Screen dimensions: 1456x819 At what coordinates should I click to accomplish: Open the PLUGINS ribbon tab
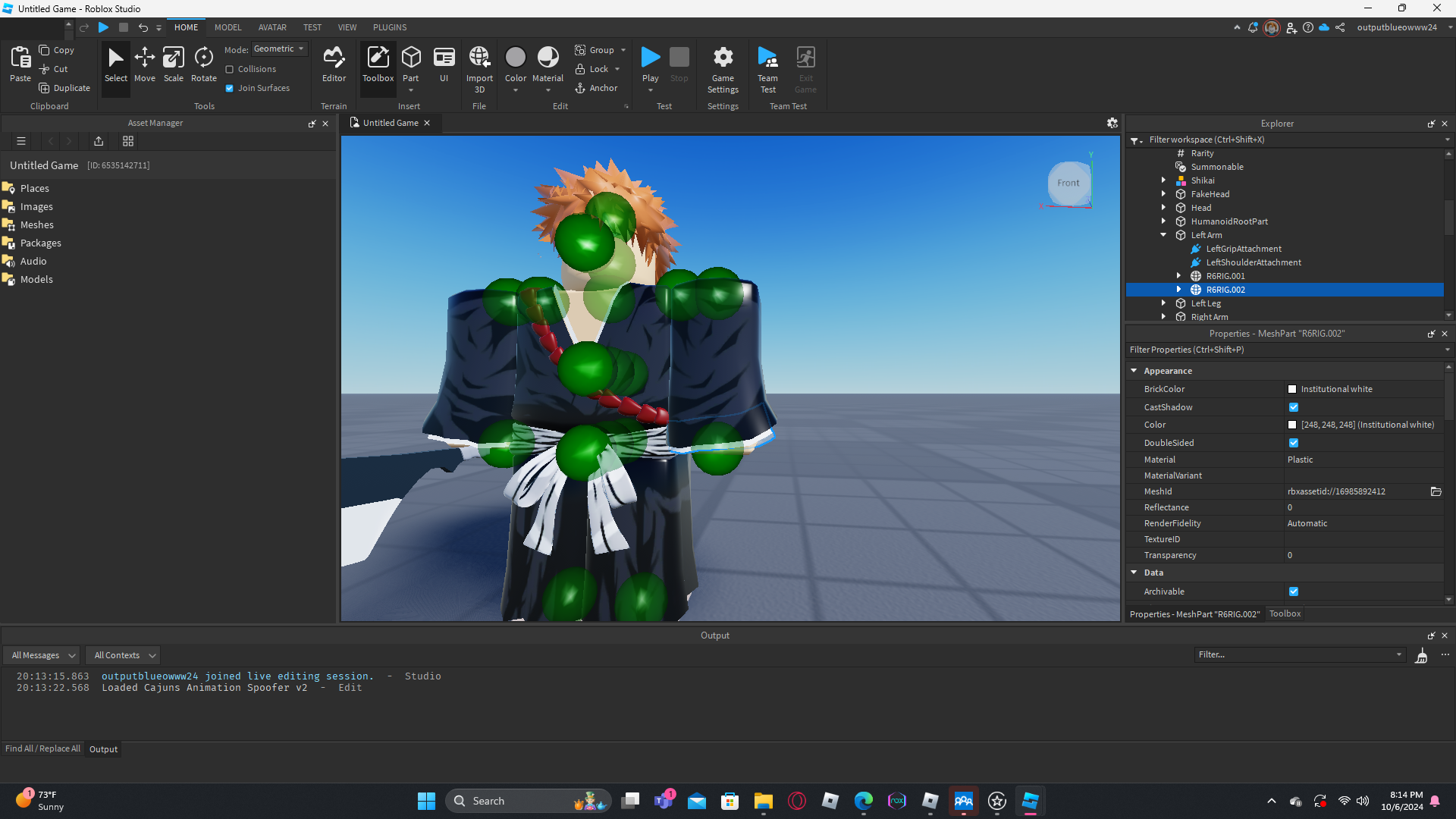tap(390, 27)
